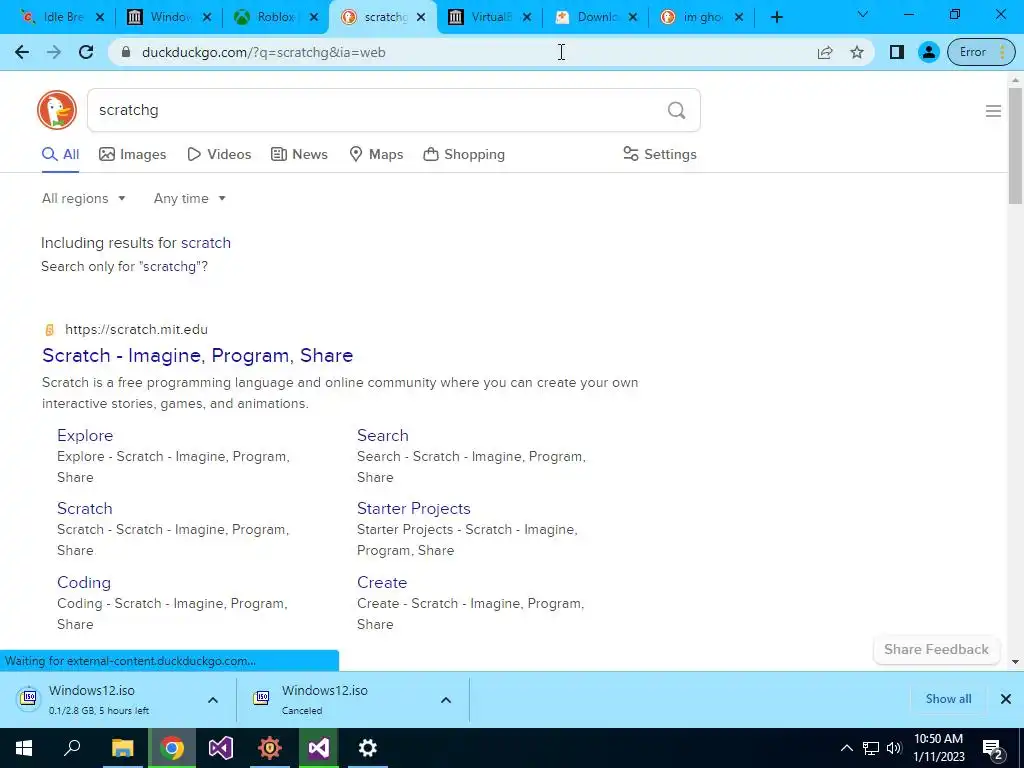Screen dimensions: 1024x768
Task: Open the notification center icon
Action: 993,748
